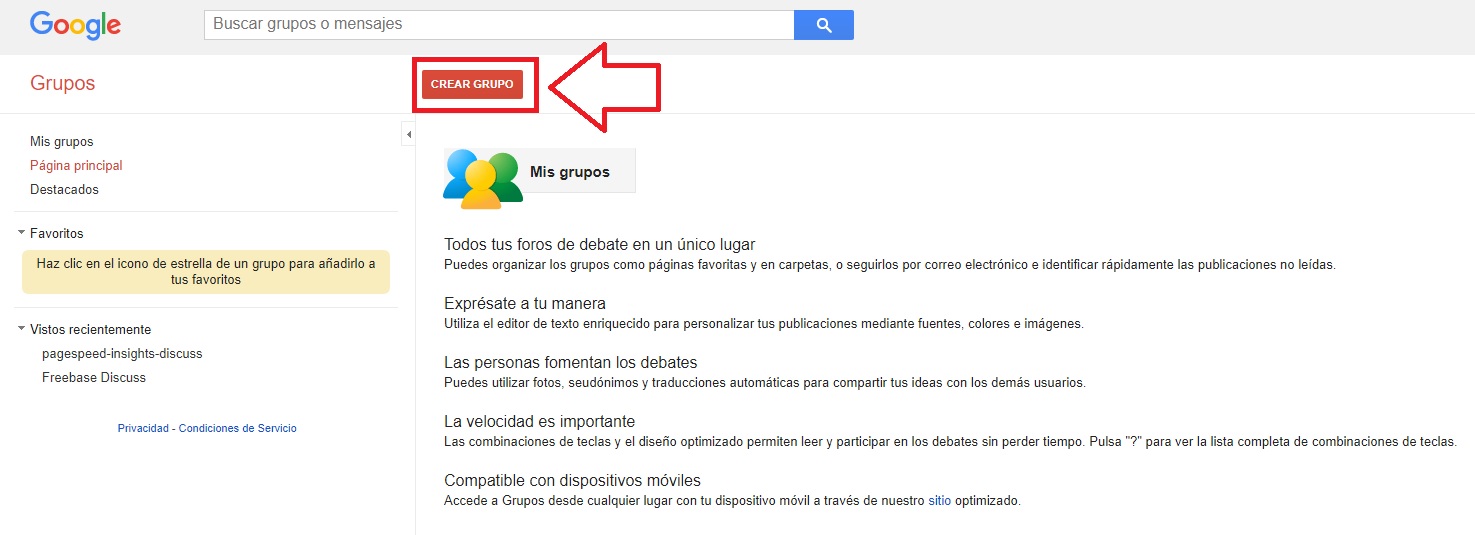Open Destacados in the sidebar
Image resolution: width=1475 pixels, height=535 pixels.
pyautogui.click(x=64, y=190)
